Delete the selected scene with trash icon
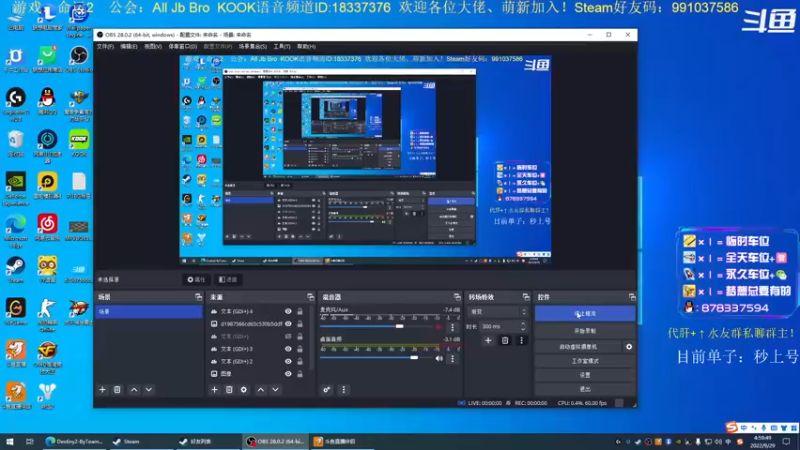The width and height of the screenshot is (800, 450). coord(117,390)
